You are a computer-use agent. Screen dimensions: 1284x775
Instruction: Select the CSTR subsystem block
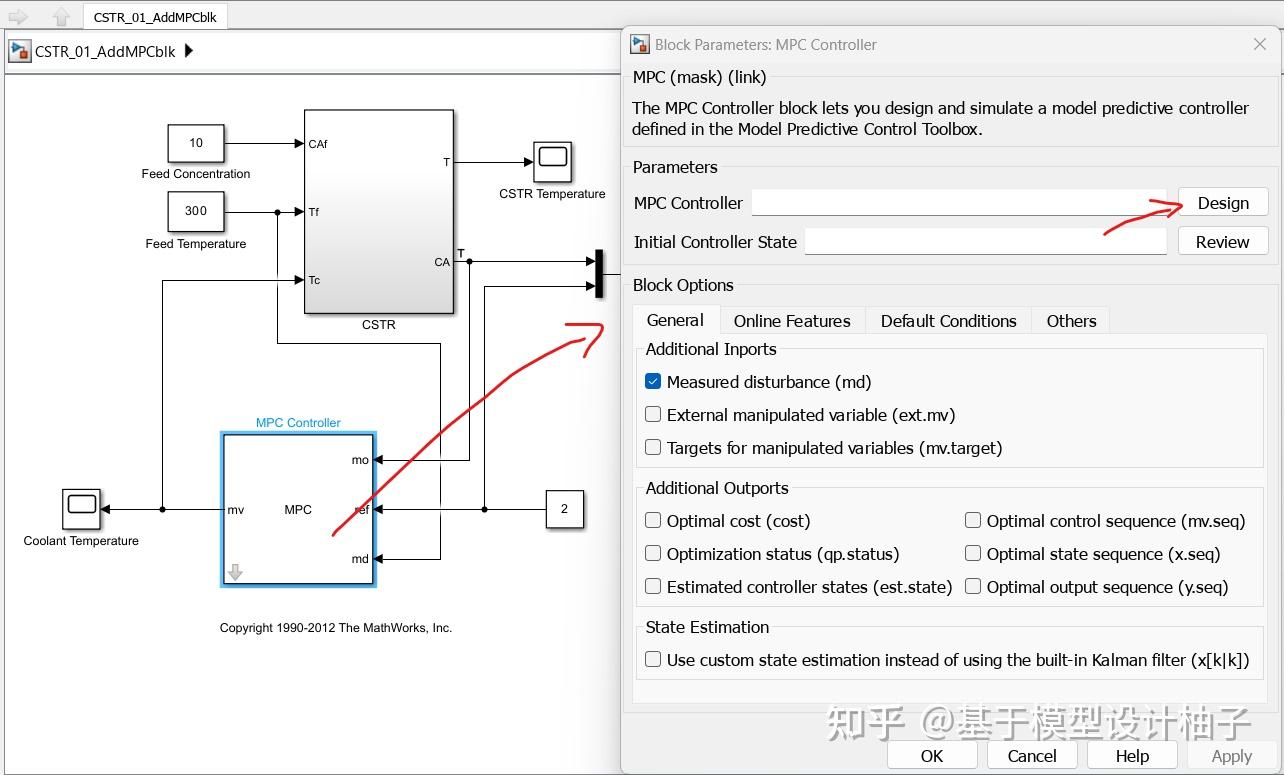click(x=378, y=210)
